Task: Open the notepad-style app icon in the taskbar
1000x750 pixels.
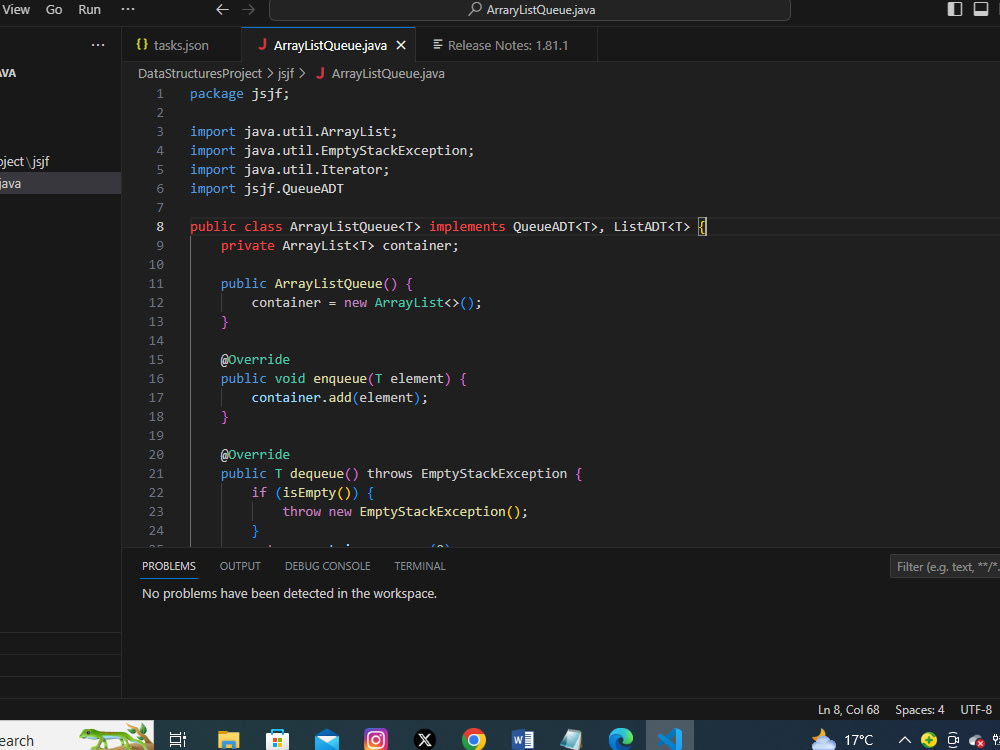Action: [571, 740]
